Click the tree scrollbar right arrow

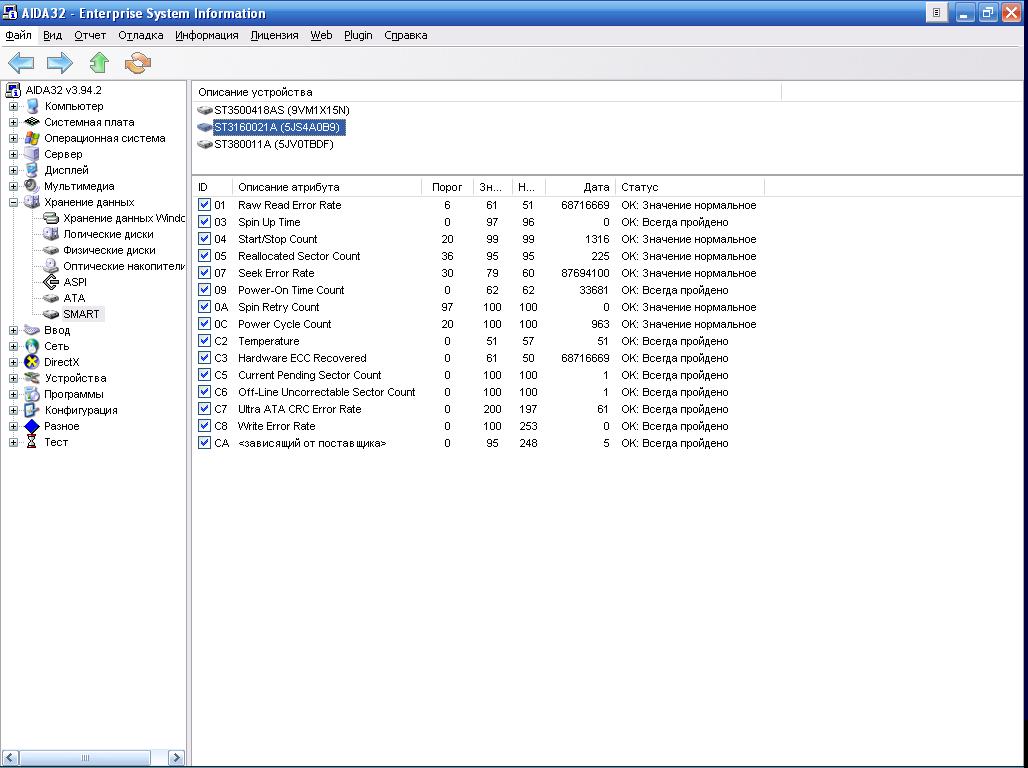[x=176, y=758]
